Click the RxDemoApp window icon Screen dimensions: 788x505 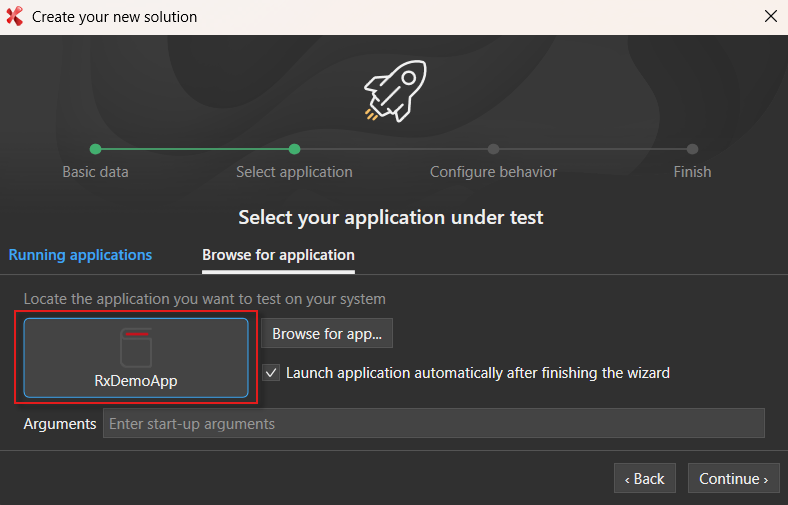pos(136,348)
